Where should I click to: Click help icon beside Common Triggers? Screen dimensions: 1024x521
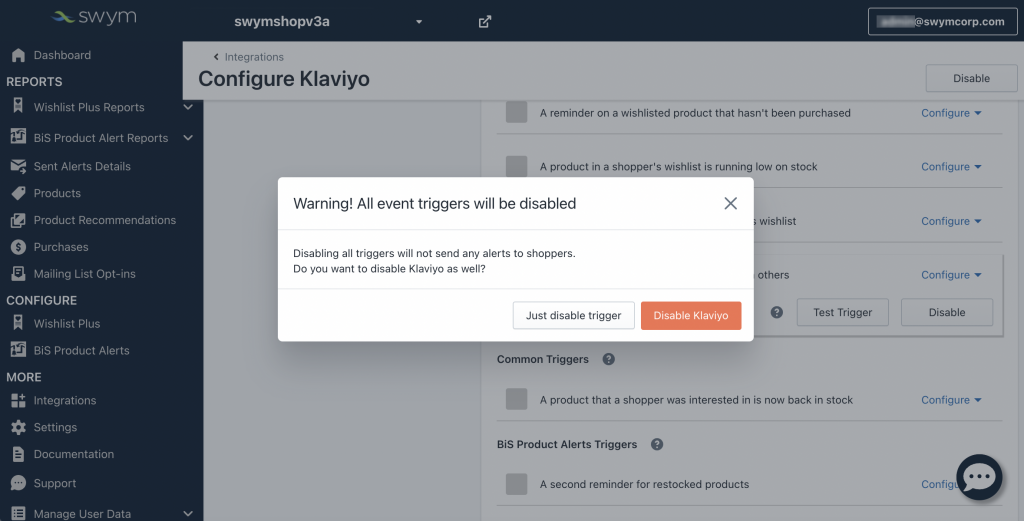click(x=609, y=359)
